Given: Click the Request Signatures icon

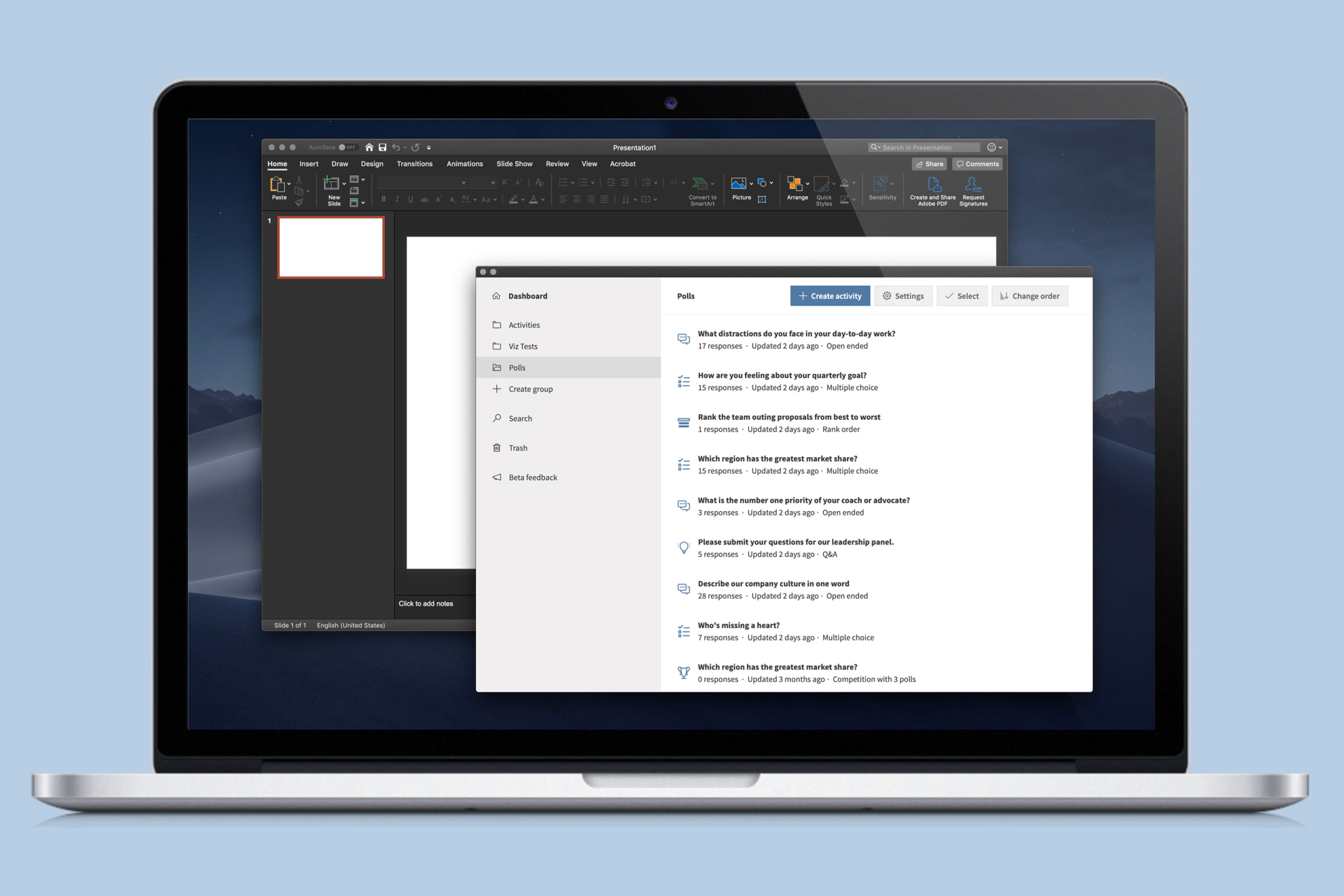Looking at the screenshot, I should [973, 183].
